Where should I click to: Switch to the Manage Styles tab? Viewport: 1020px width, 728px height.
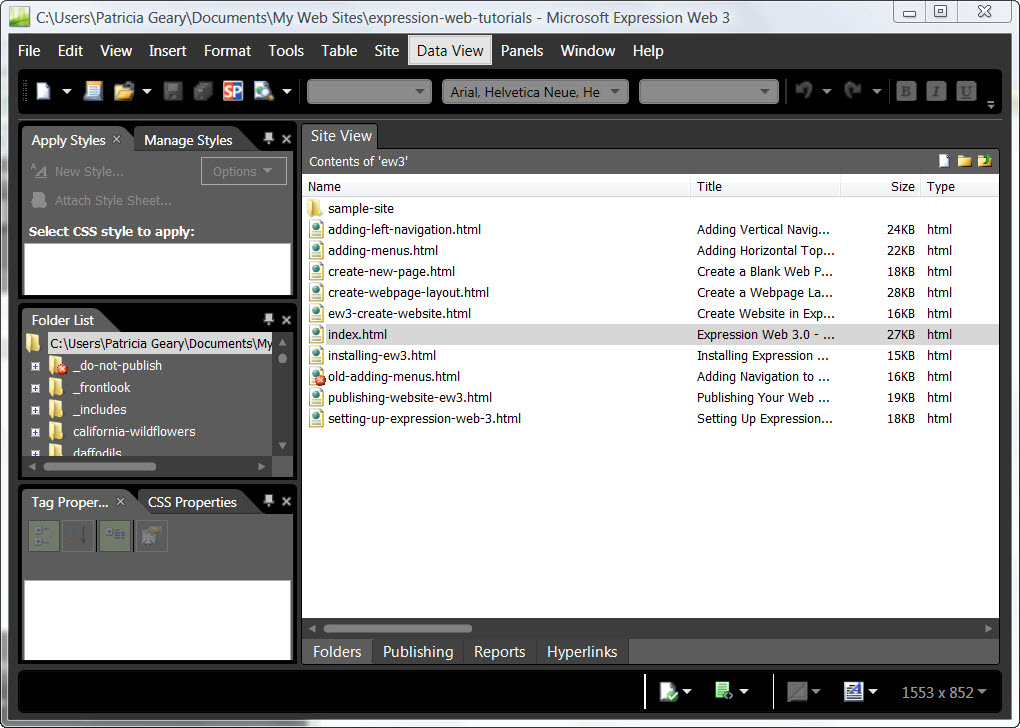[x=188, y=140]
